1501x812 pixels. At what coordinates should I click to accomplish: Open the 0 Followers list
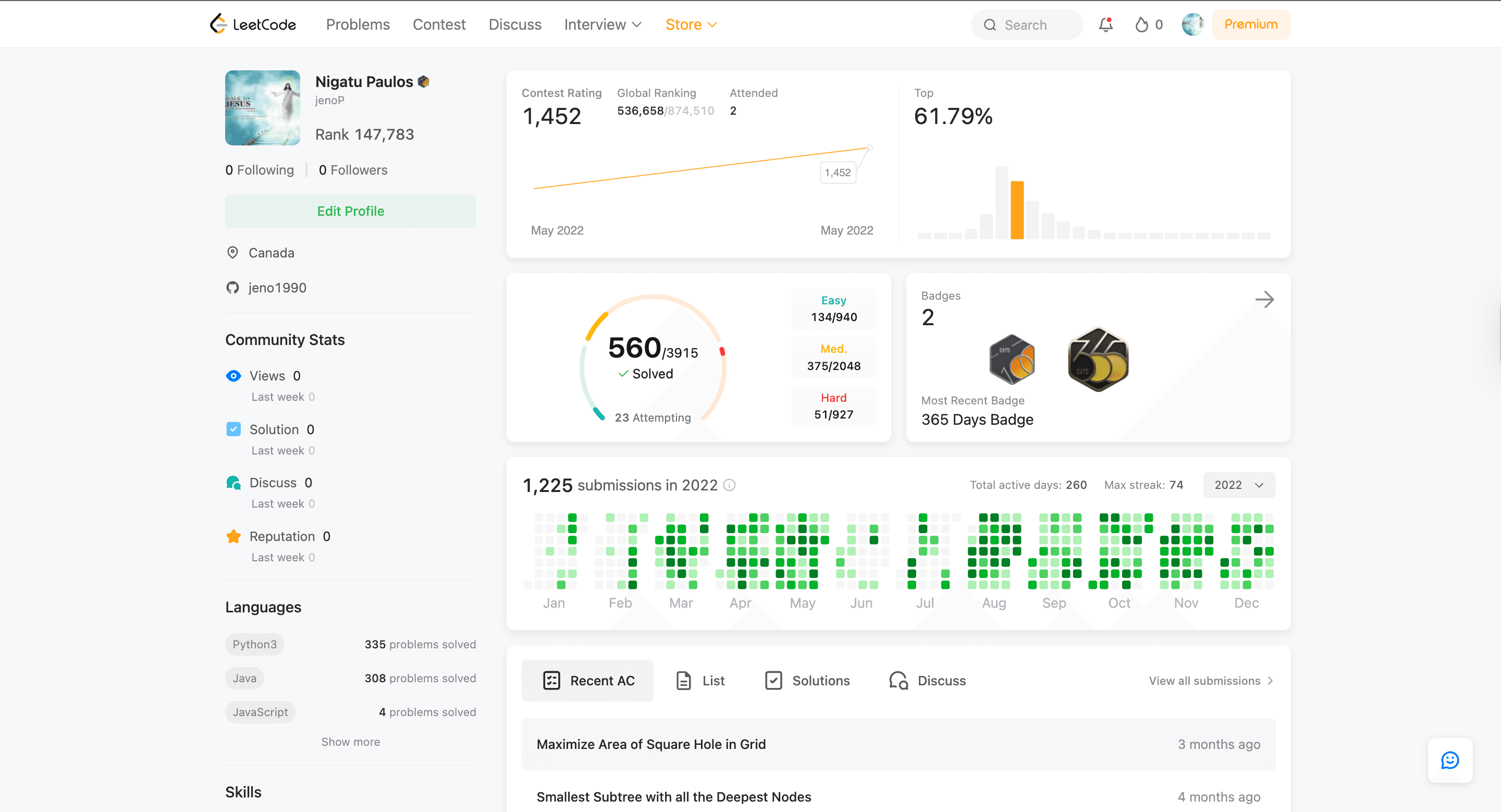[x=353, y=170]
